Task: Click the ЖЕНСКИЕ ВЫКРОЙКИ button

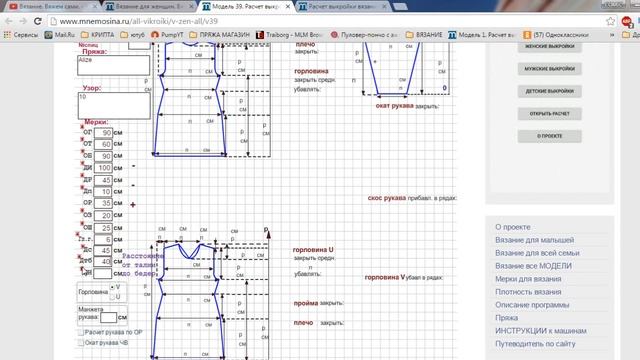Action: 549,47
